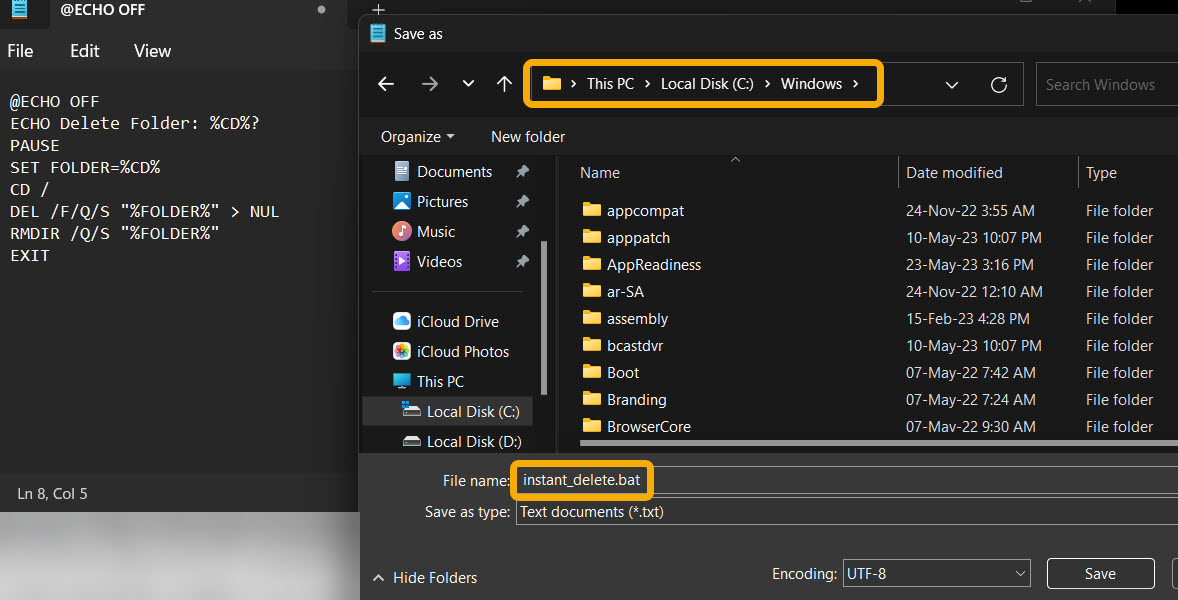Open the Organize menu
1178x600 pixels.
pos(414,136)
